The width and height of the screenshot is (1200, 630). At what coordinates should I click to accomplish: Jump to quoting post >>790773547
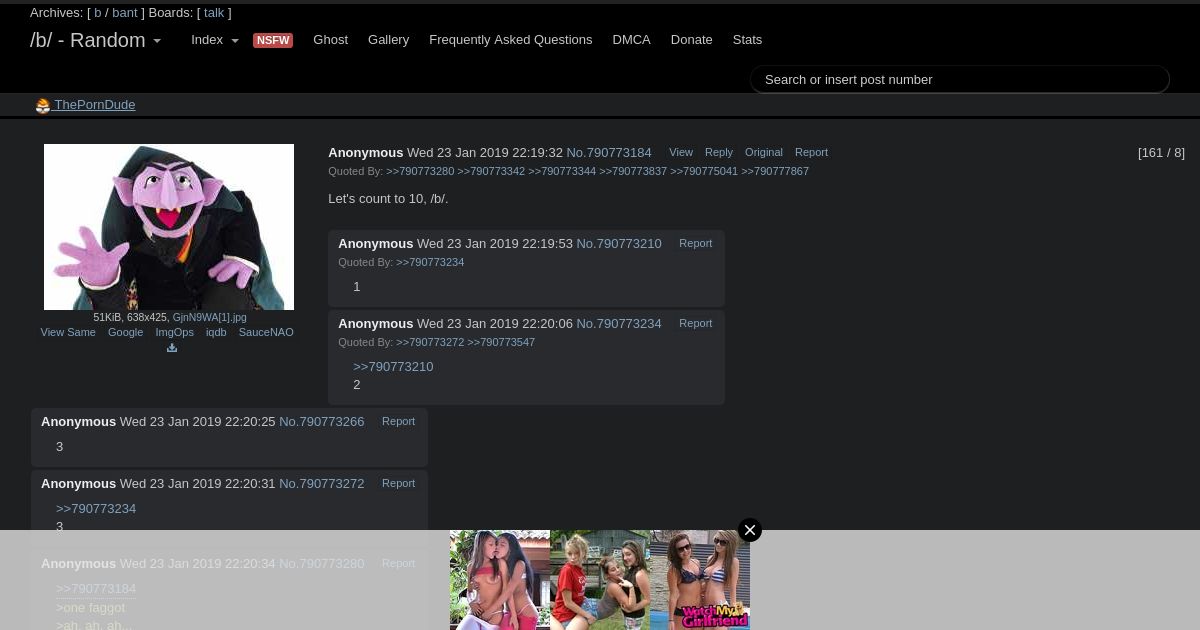click(x=501, y=342)
